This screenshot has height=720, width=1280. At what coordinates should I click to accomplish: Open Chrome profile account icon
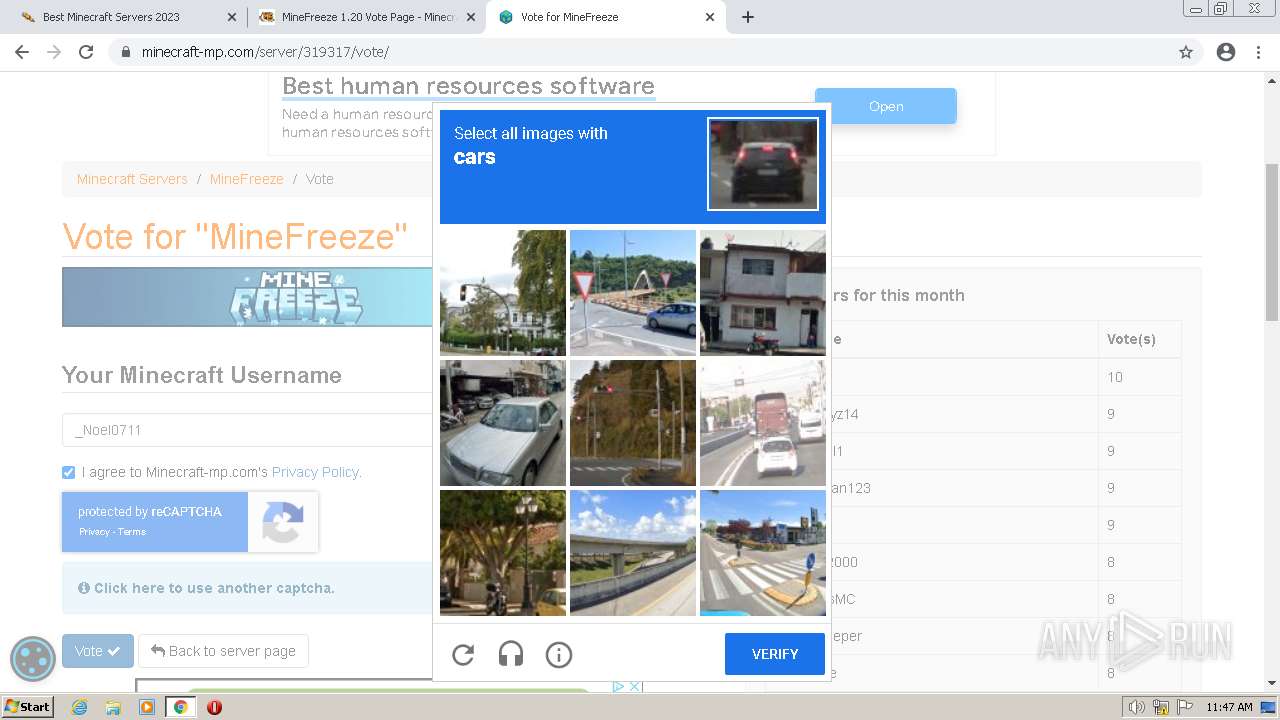coord(1226,52)
